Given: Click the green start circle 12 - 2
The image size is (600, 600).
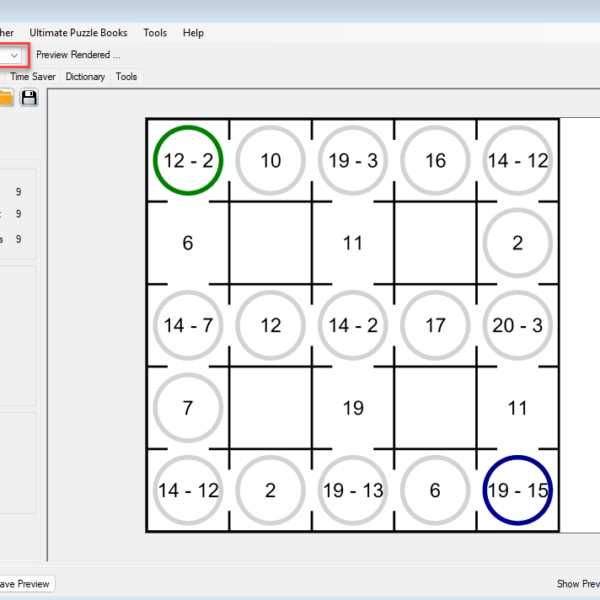Looking at the screenshot, I should tap(188, 161).
